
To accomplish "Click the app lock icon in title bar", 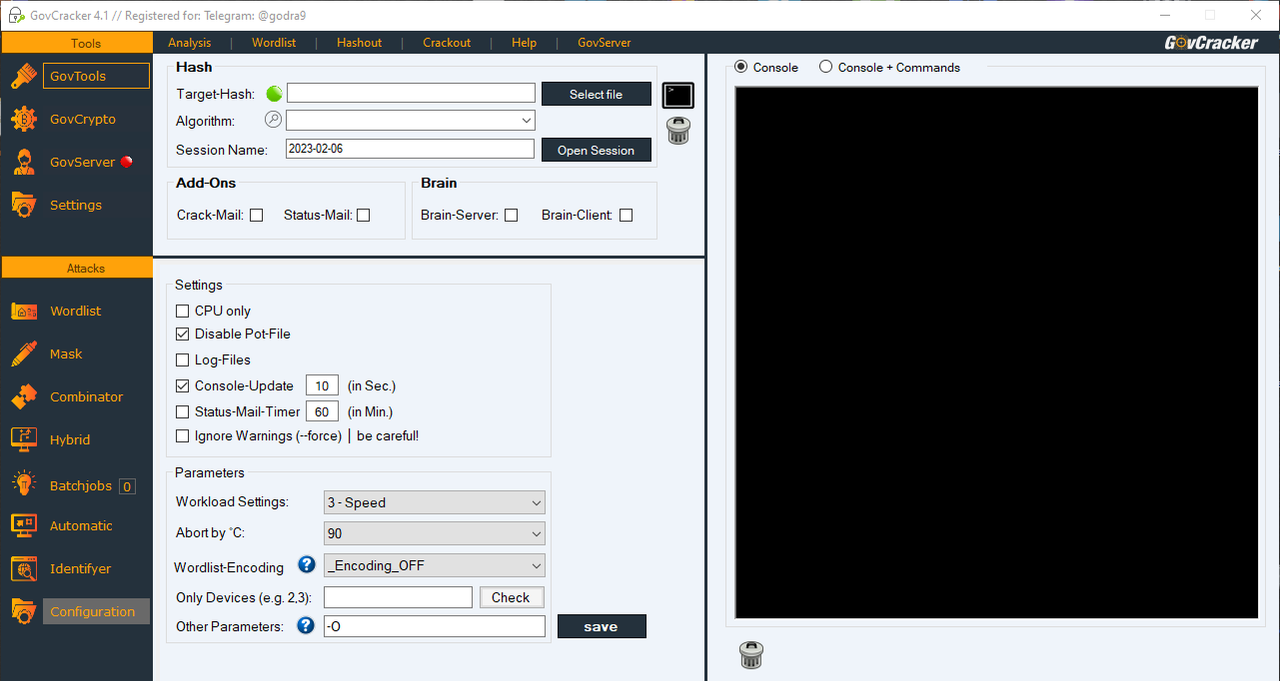I will 14,15.
